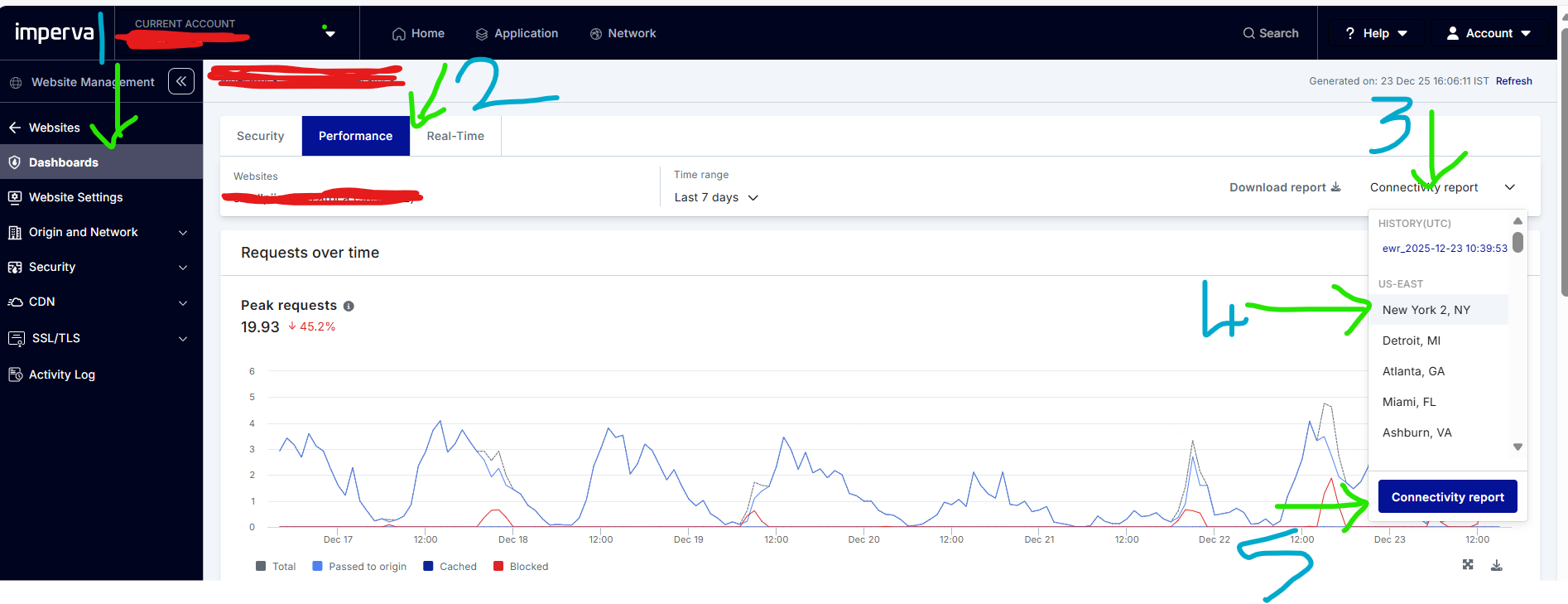Click the Activity Log icon

(x=15, y=374)
